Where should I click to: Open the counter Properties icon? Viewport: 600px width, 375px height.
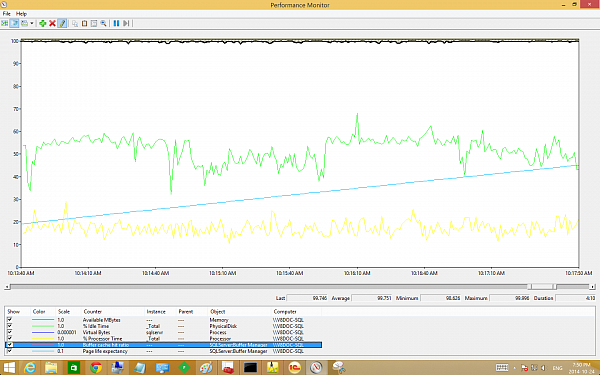click(94, 23)
